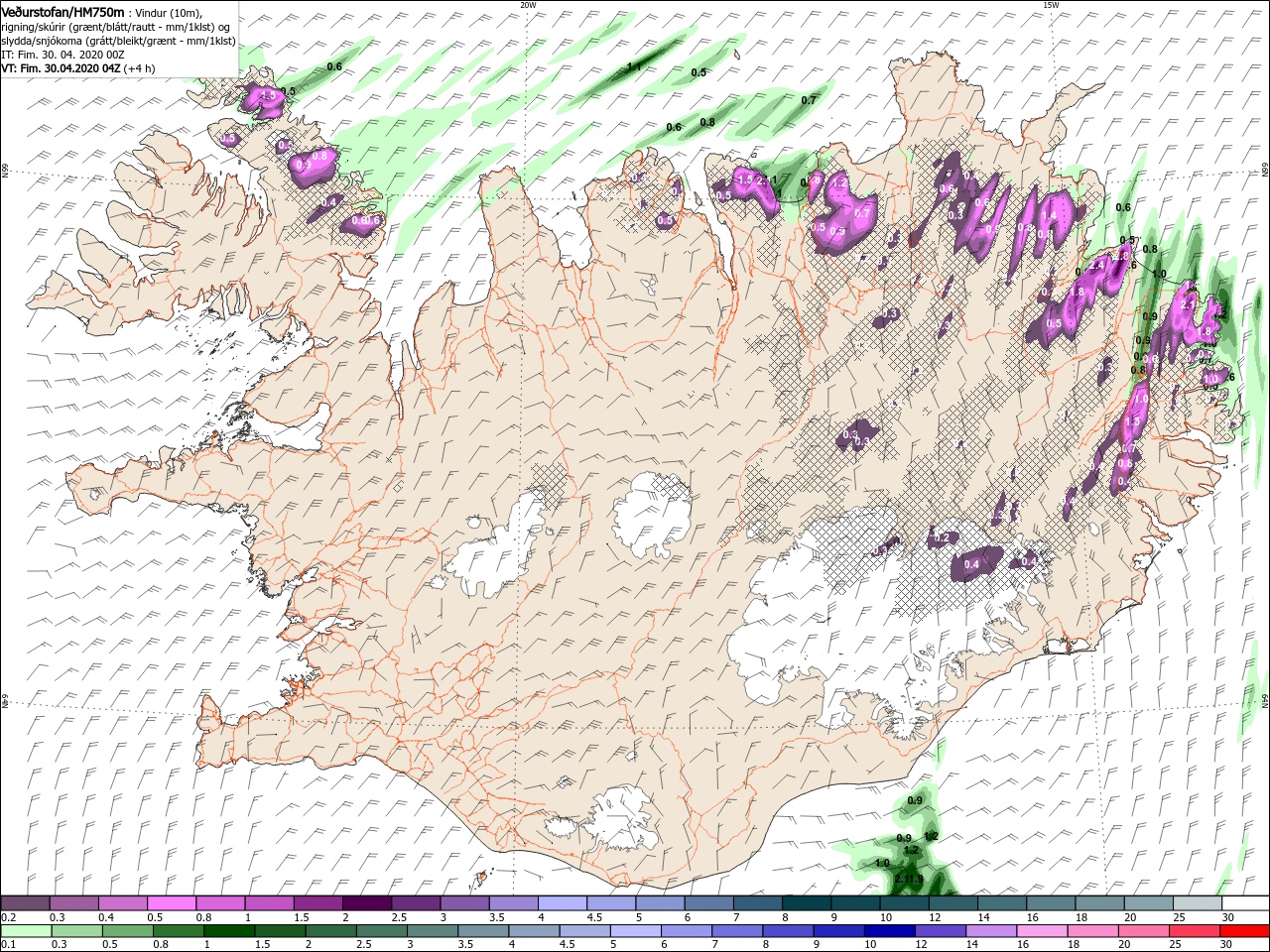The height and width of the screenshot is (952, 1270).
Task: Click the 'slydda/snjókoma' snow description line
Action: tap(118, 40)
